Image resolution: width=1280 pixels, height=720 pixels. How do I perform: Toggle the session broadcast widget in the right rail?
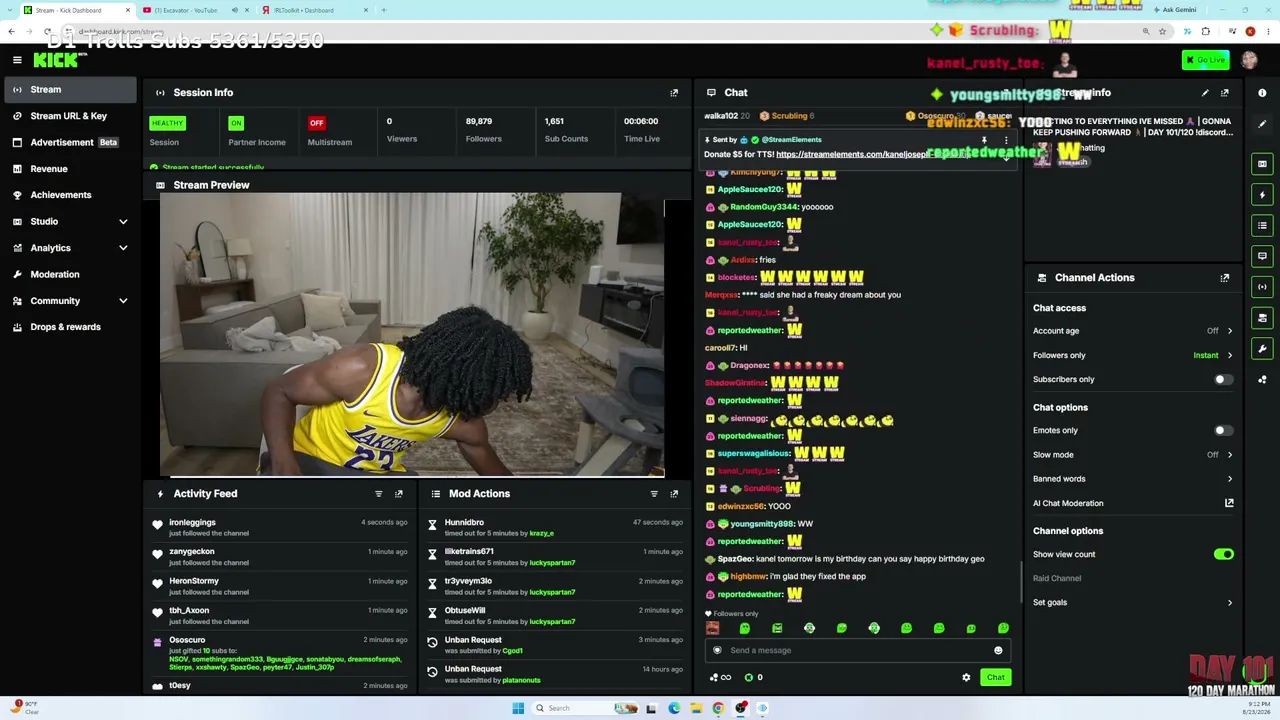[x=1262, y=287]
